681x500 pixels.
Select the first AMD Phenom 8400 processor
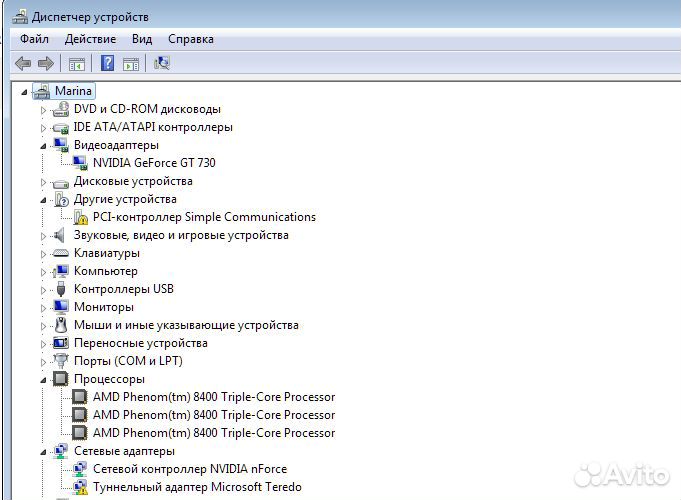click(214, 397)
